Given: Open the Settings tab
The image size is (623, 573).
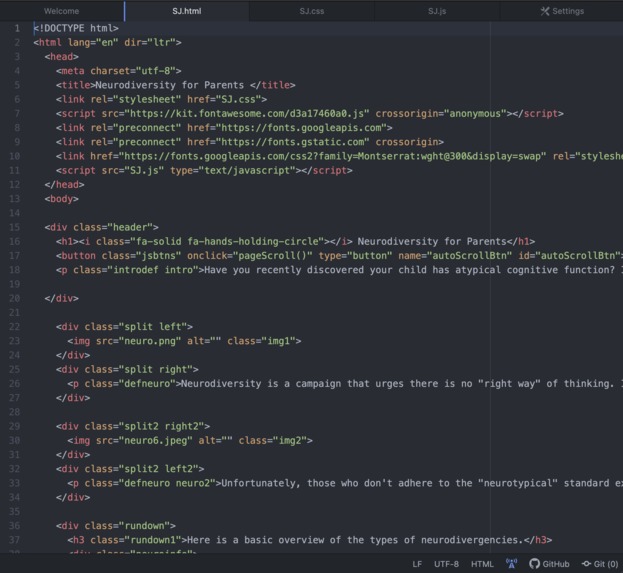Looking at the screenshot, I should (561, 11).
